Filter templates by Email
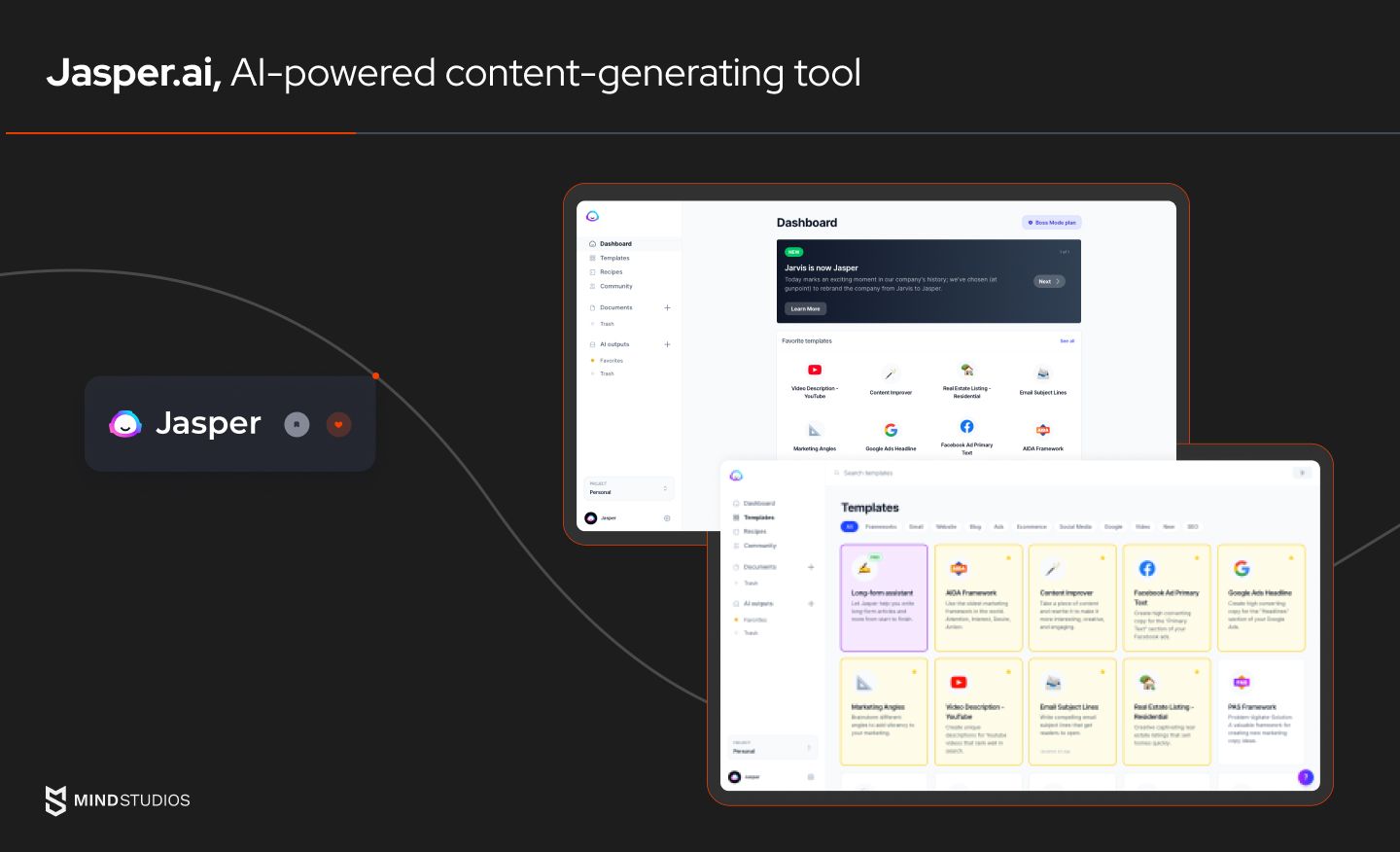Image resolution: width=1400 pixels, height=852 pixels. point(916,527)
